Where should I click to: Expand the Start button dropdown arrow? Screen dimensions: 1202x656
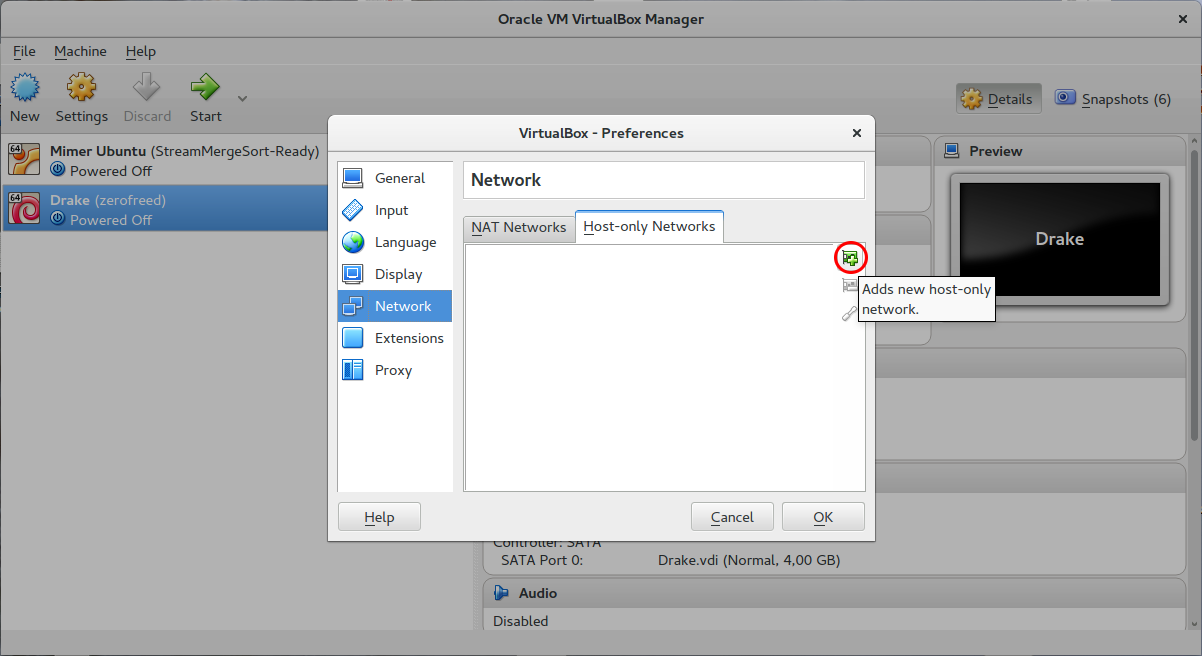click(242, 98)
